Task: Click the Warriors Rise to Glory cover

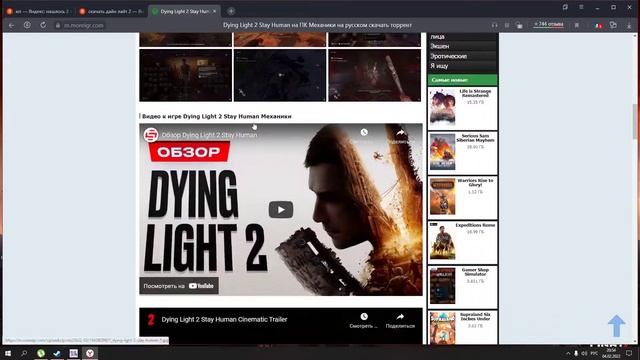Action: tap(442, 197)
